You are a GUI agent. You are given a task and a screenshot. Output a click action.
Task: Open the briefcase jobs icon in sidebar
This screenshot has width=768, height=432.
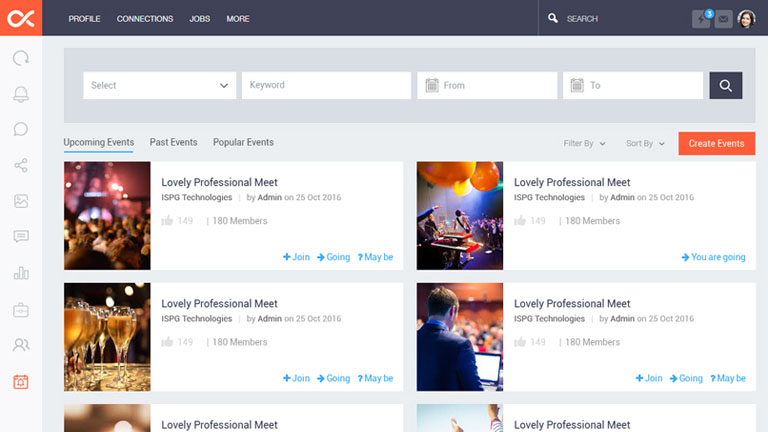[21, 310]
